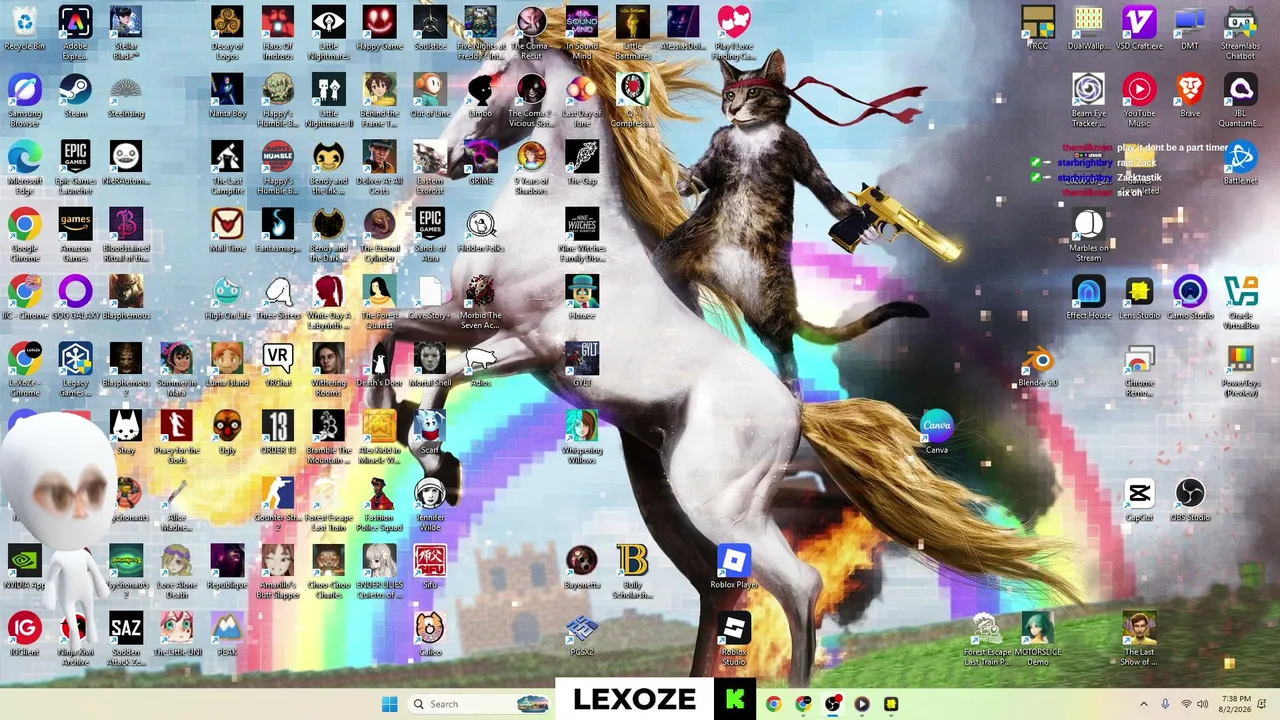The image size is (1280, 720).
Task: Open the Amazon Games shortcut
Action: (x=75, y=234)
